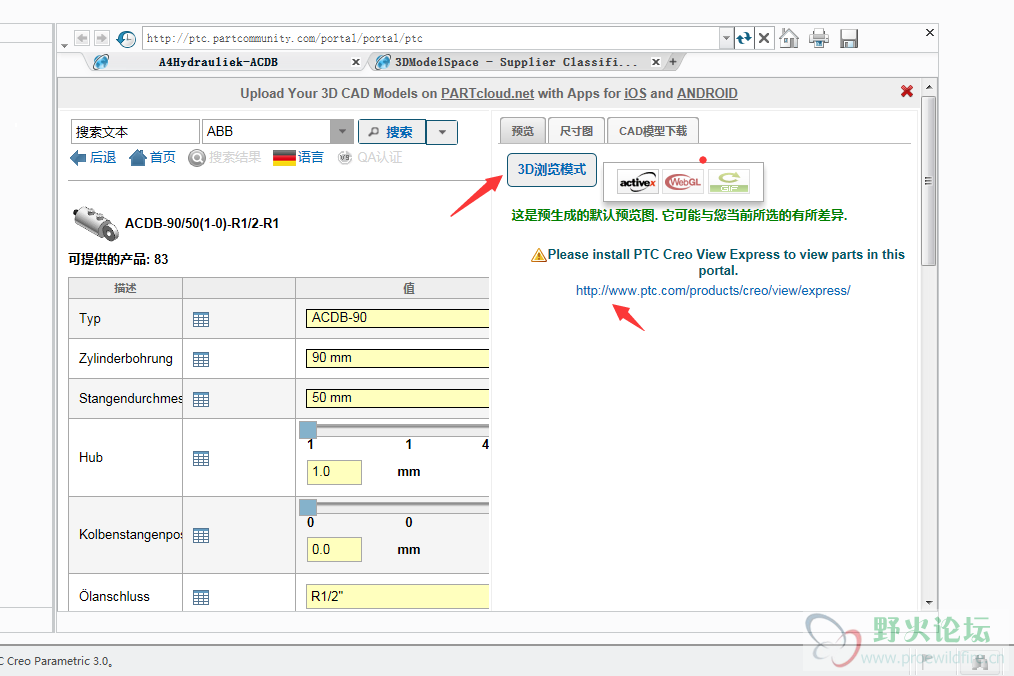
Task: Select the 尺寸图 dimension drawing tab
Action: click(576, 131)
